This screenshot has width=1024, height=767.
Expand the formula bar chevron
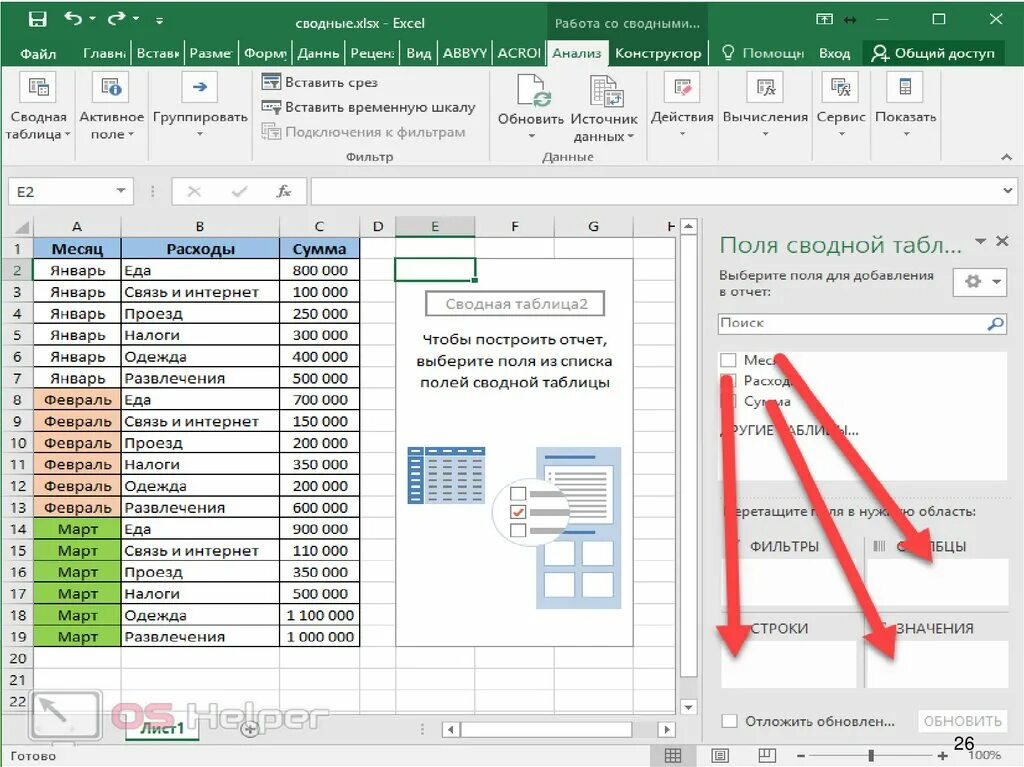[x=1008, y=191]
